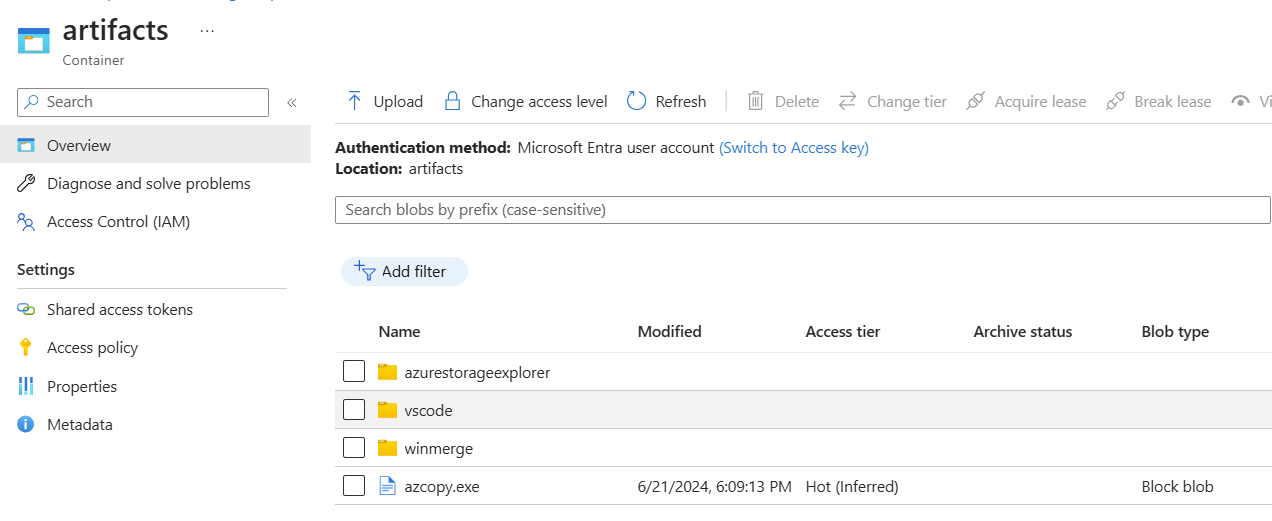Collapse the sidebar with the double chevron
This screenshot has height=521, width=1272.
point(292,102)
